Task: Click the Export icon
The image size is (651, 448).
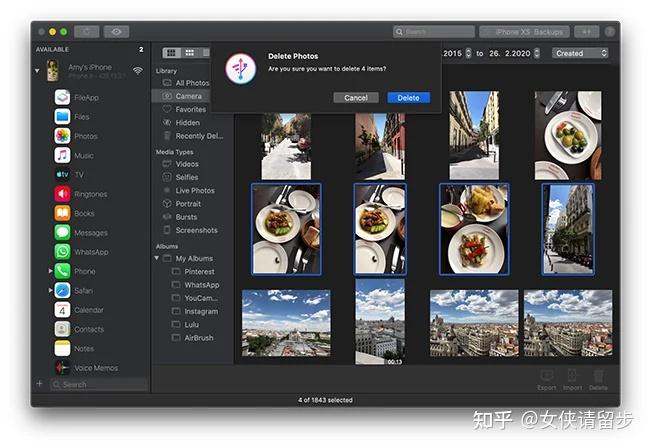Action: point(546,379)
